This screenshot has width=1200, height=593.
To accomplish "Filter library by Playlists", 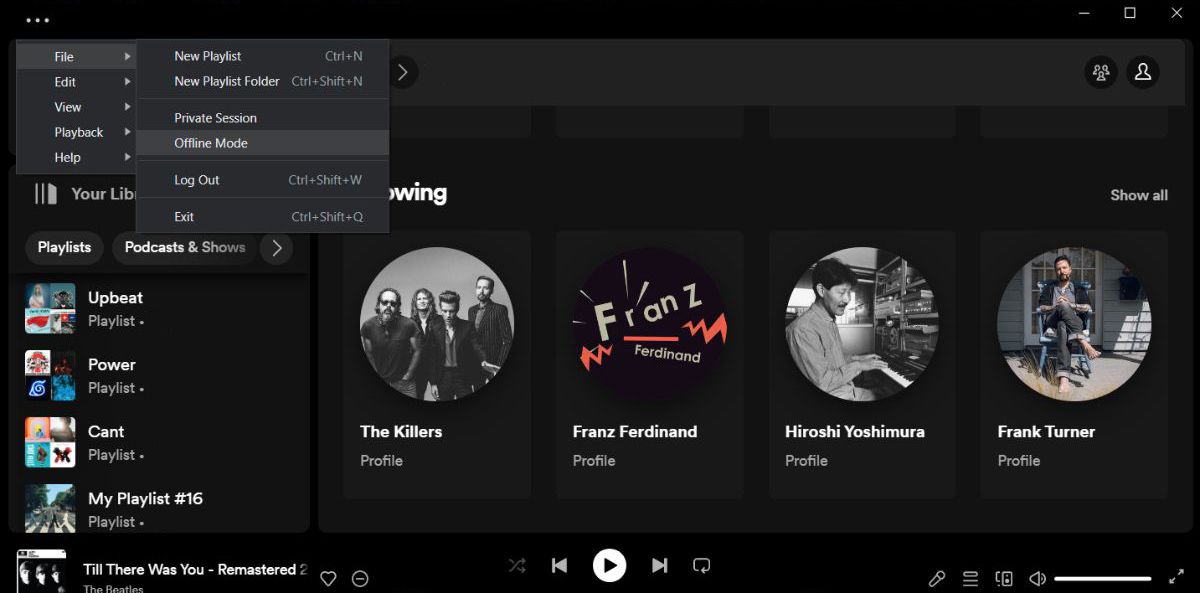I will click(64, 248).
